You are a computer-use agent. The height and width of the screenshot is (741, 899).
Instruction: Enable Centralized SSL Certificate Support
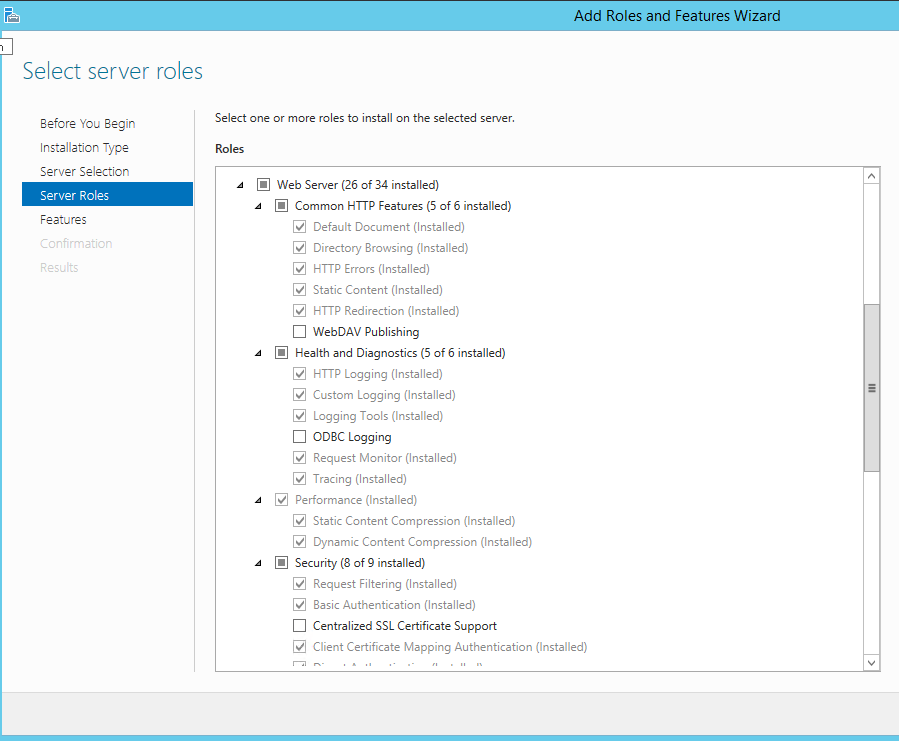pyautogui.click(x=299, y=625)
